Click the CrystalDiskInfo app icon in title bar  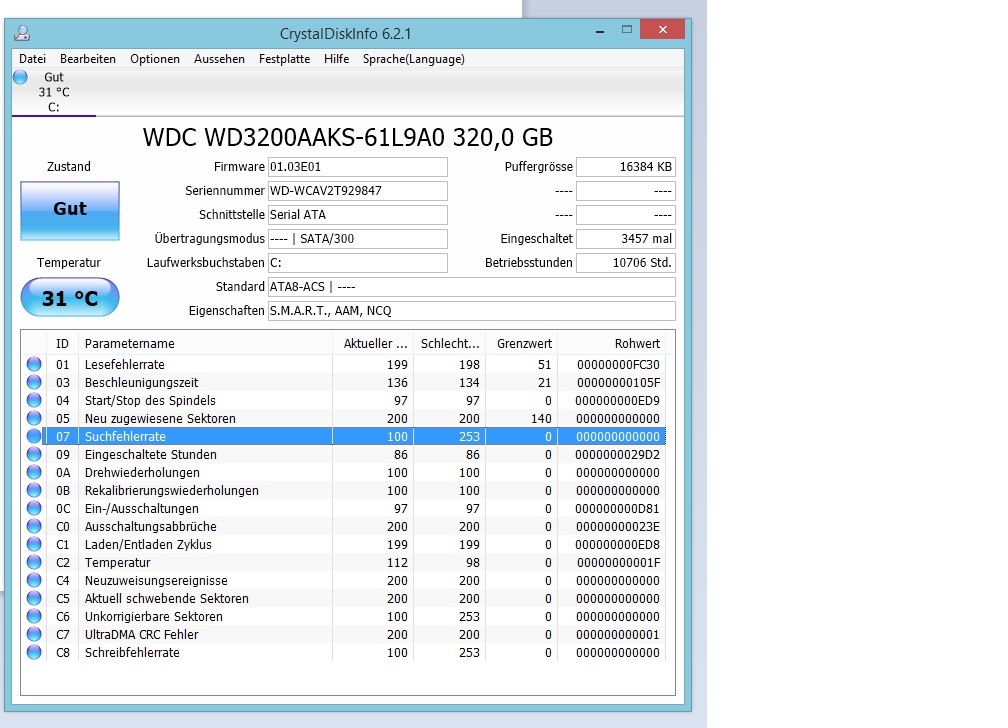(x=22, y=33)
